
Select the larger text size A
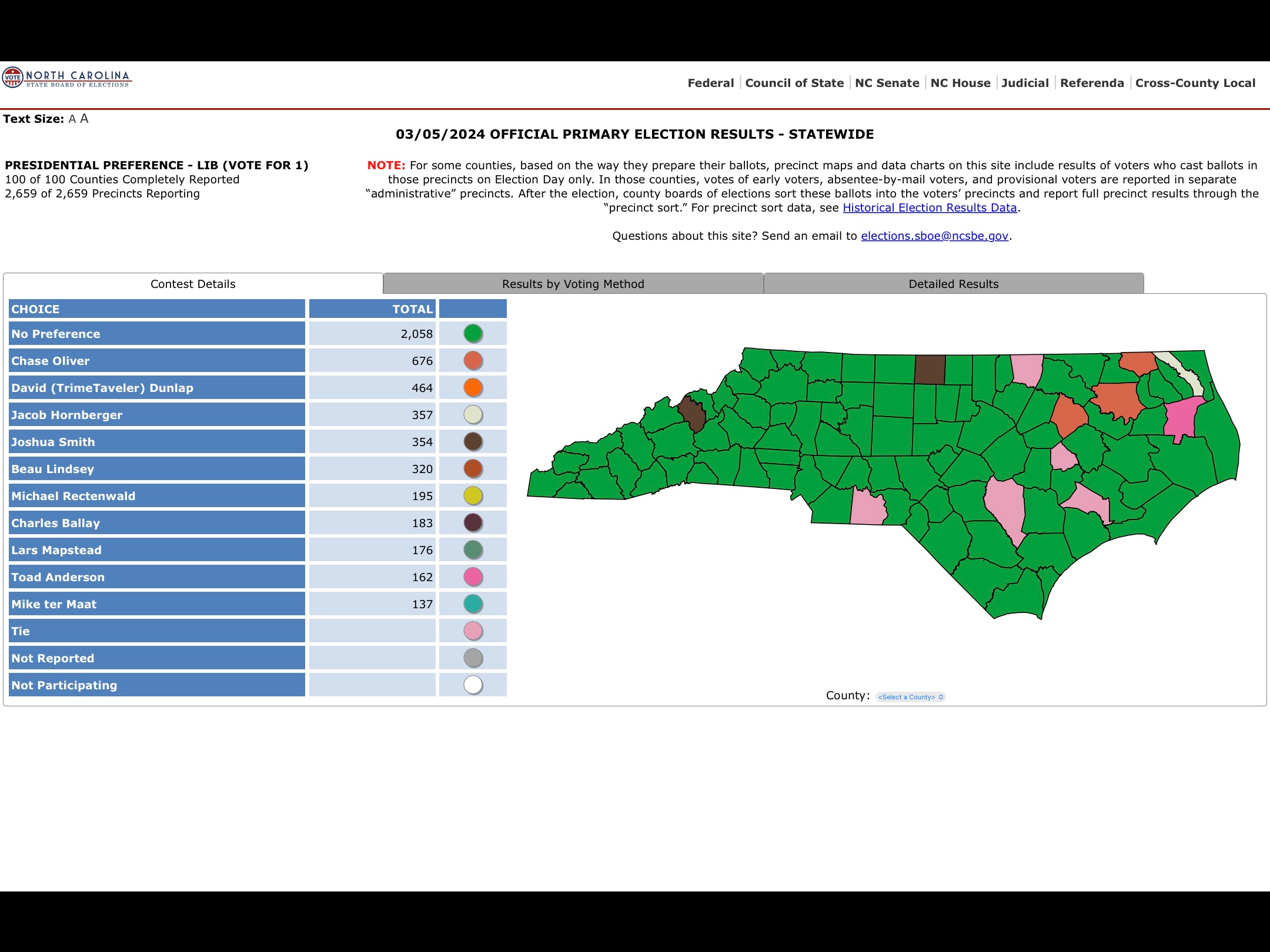click(x=84, y=119)
